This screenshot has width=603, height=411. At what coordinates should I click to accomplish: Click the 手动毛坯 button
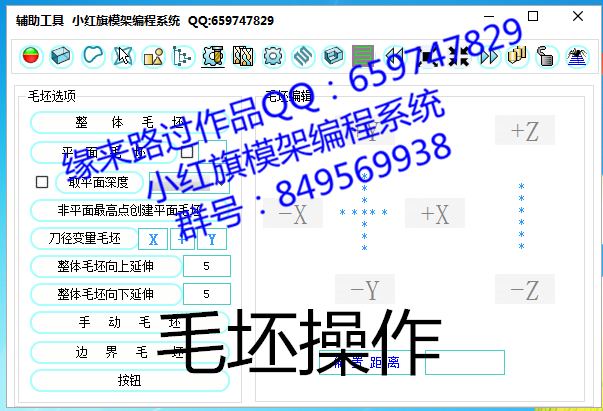[x=130, y=322]
